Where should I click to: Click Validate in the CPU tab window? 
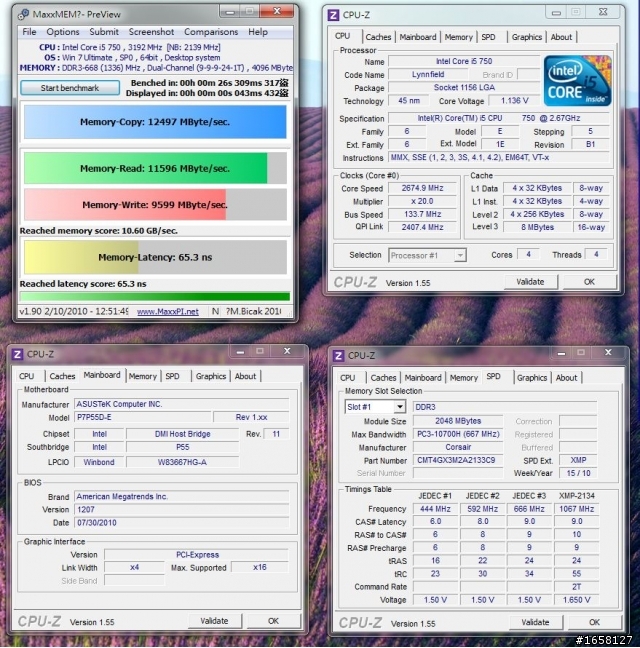click(x=530, y=282)
